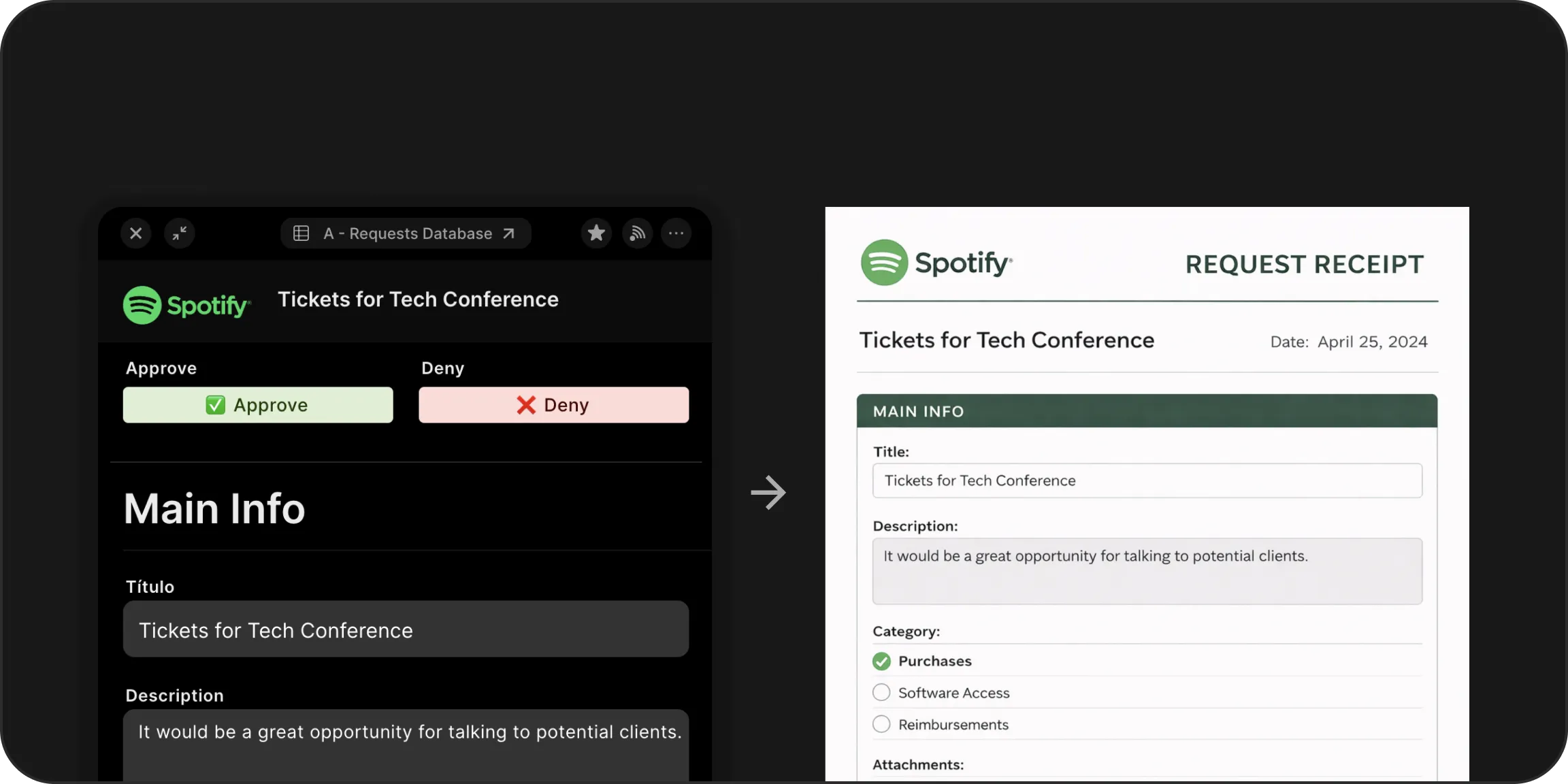
Task: Click the Spotify logo on the receipt
Action: [936, 263]
